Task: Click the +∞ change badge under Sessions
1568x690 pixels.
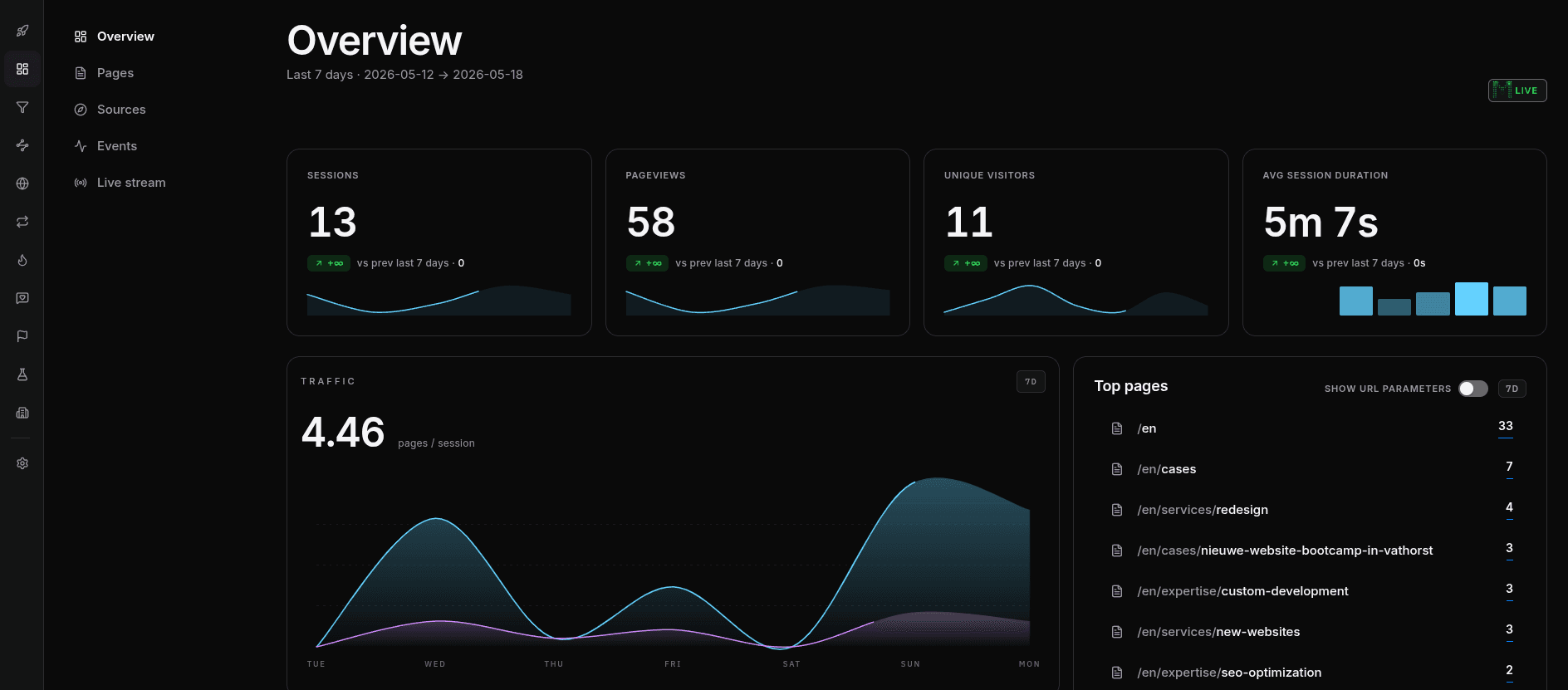Action: (x=329, y=263)
